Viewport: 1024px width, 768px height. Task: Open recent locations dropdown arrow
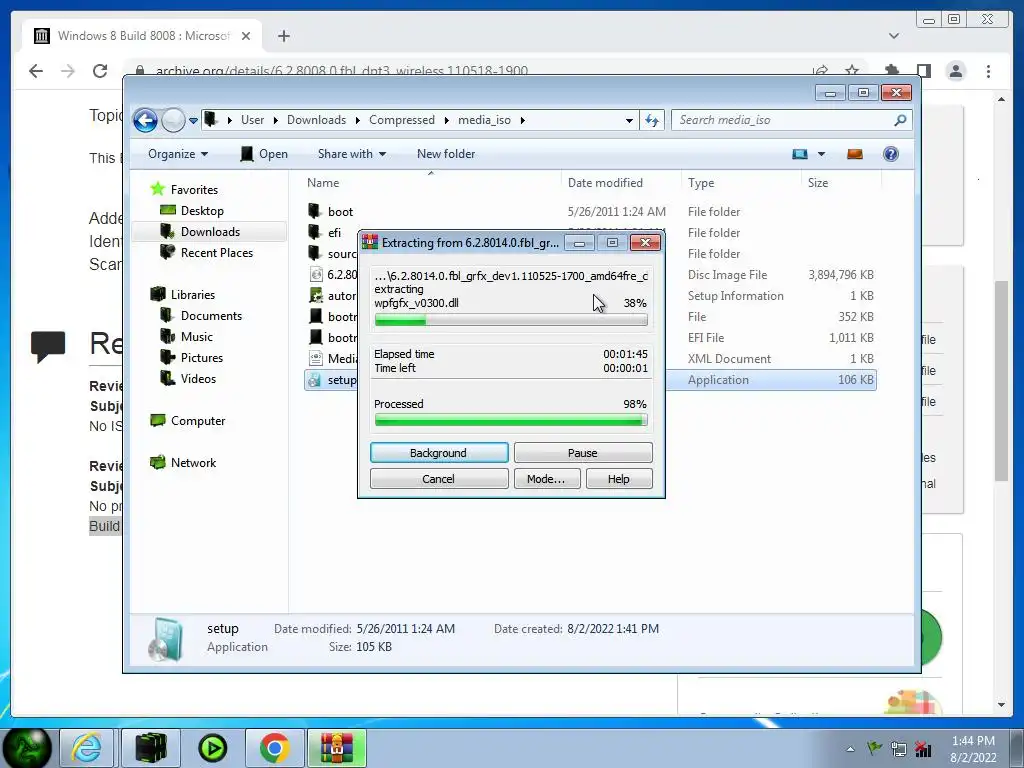pyautogui.click(x=193, y=121)
